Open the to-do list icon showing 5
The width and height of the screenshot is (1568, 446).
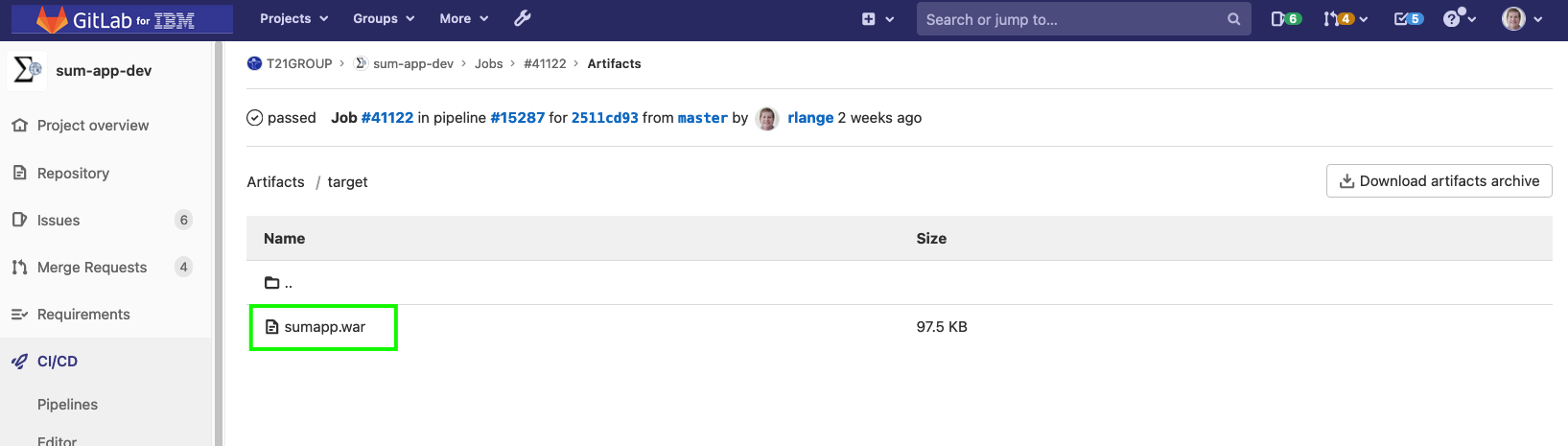(x=1409, y=19)
